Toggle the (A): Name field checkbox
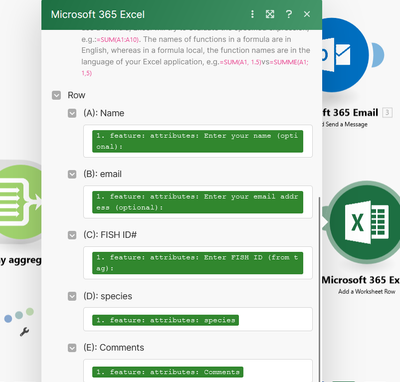The height and width of the screenshot is (382, 400). tap(72, 113)
